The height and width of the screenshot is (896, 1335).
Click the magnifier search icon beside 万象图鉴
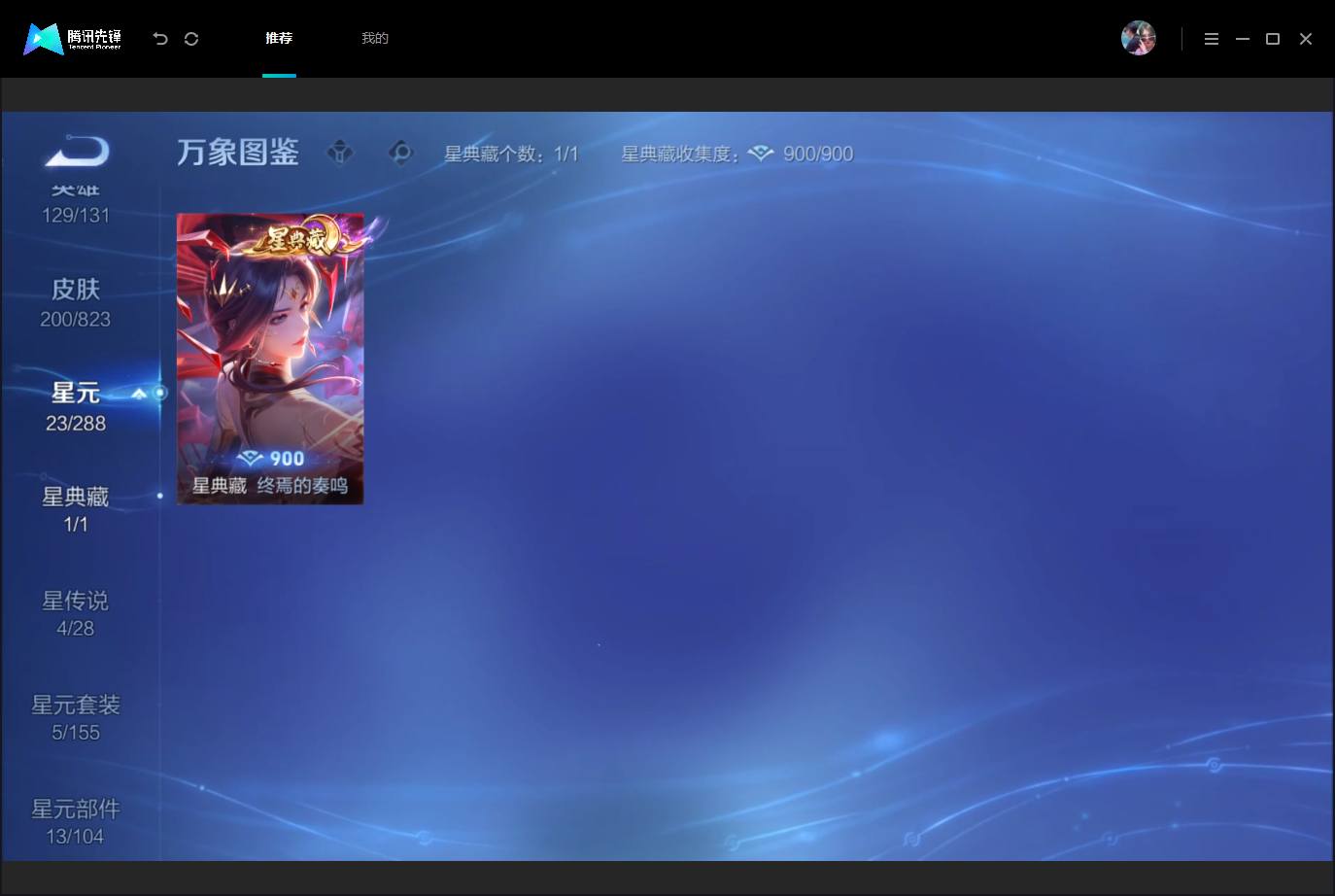point(400,153)
